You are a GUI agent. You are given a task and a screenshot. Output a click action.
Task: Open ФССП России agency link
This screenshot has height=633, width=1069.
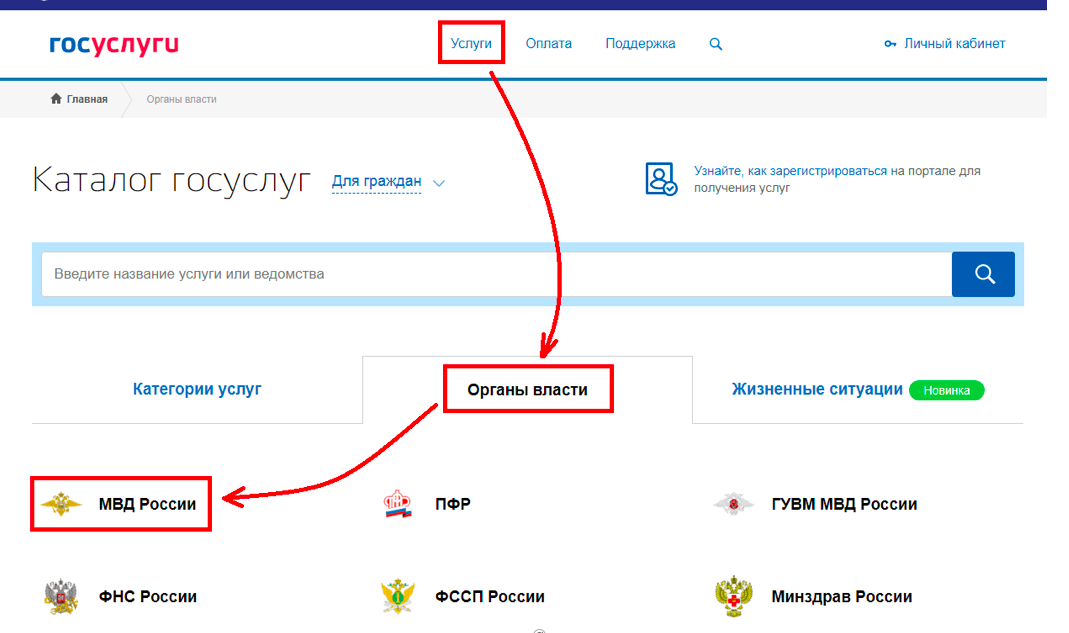tap(490, 597)
